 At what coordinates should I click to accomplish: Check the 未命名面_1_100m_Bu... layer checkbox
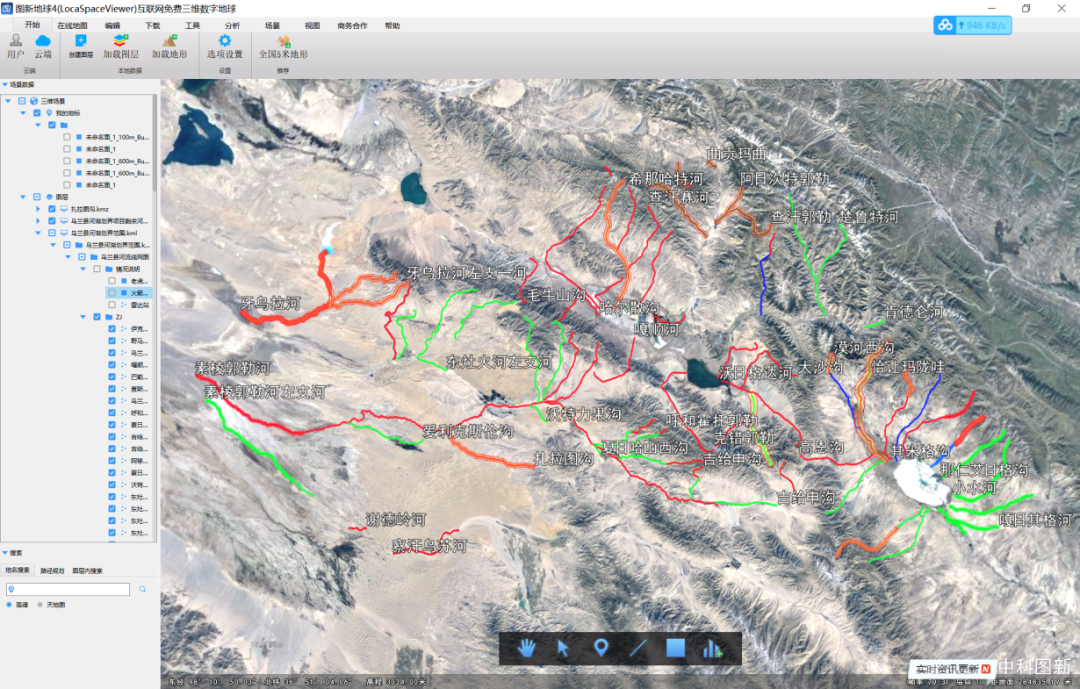coord(67,137)
